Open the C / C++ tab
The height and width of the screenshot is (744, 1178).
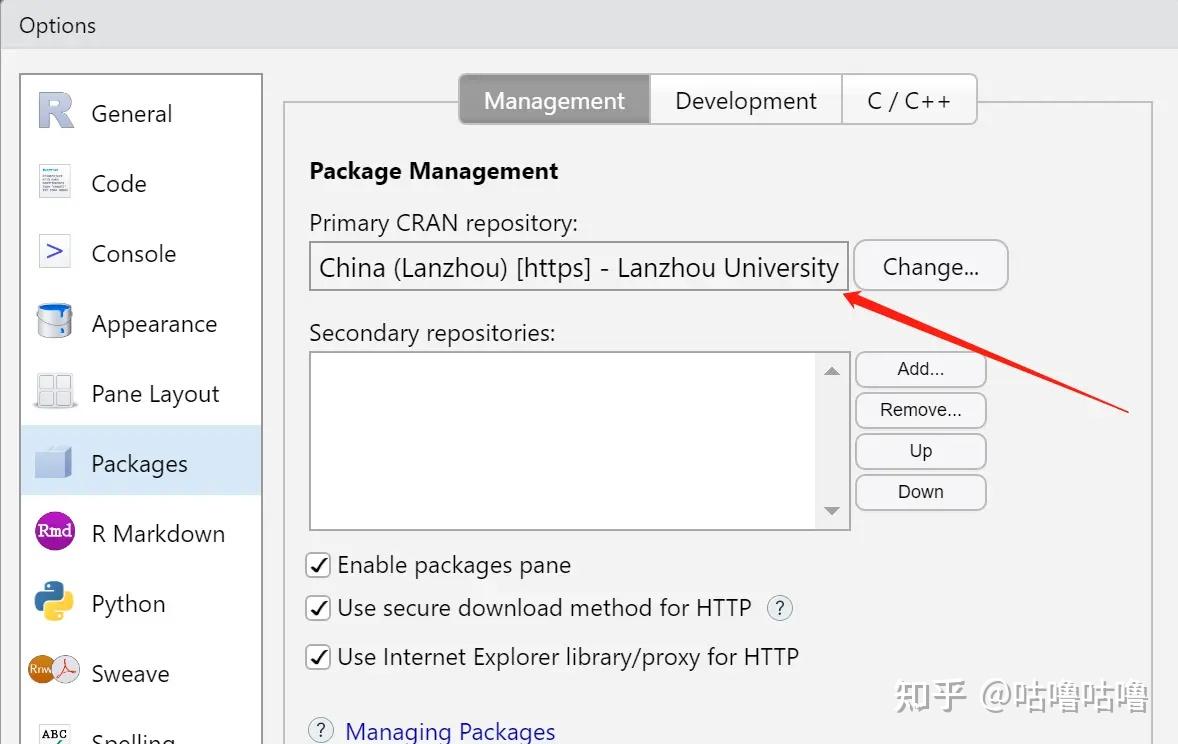tap(909, 101)
